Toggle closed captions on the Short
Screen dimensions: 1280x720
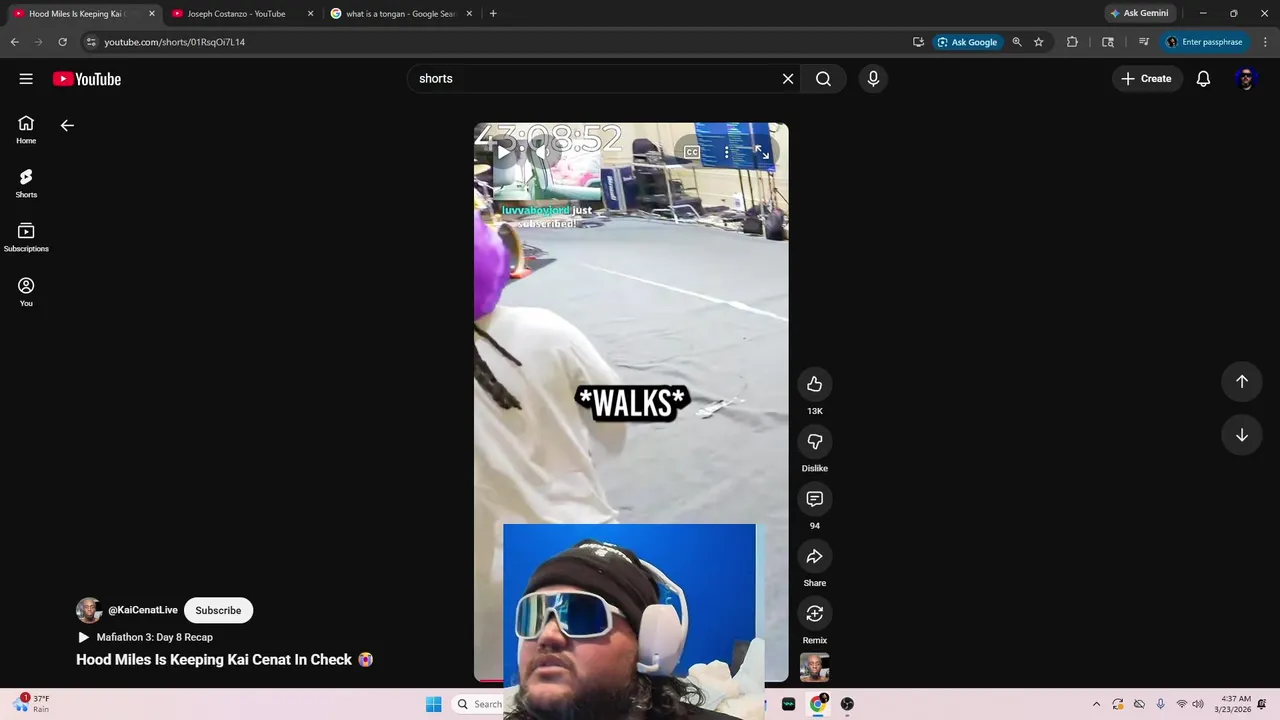(692, 152)
